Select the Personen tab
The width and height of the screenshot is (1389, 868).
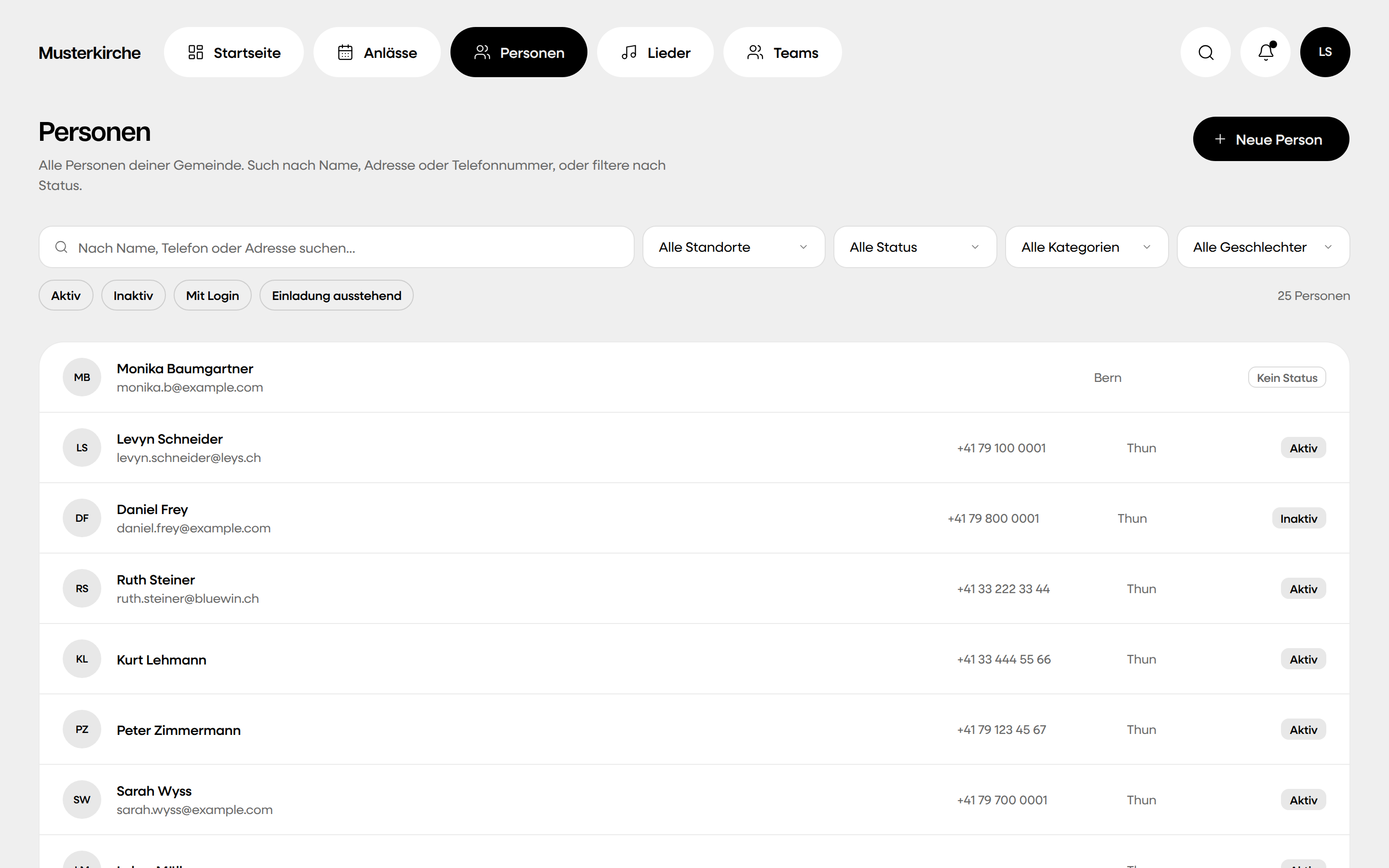point(519,52)
